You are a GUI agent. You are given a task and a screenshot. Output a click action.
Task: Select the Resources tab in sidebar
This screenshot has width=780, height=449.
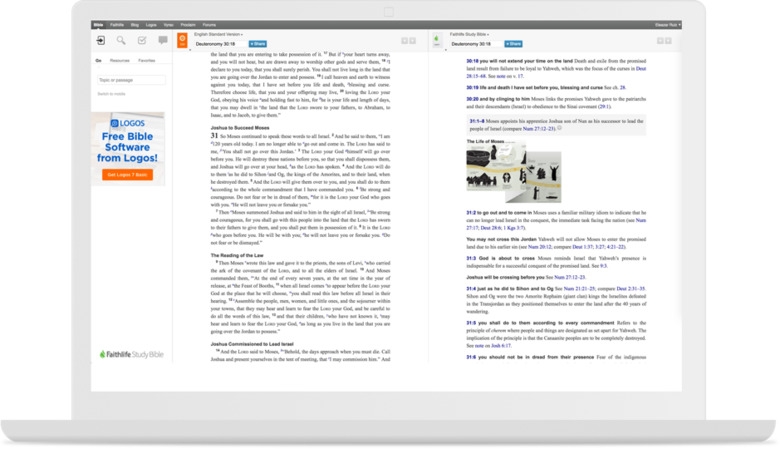click(x=119, y=61)
